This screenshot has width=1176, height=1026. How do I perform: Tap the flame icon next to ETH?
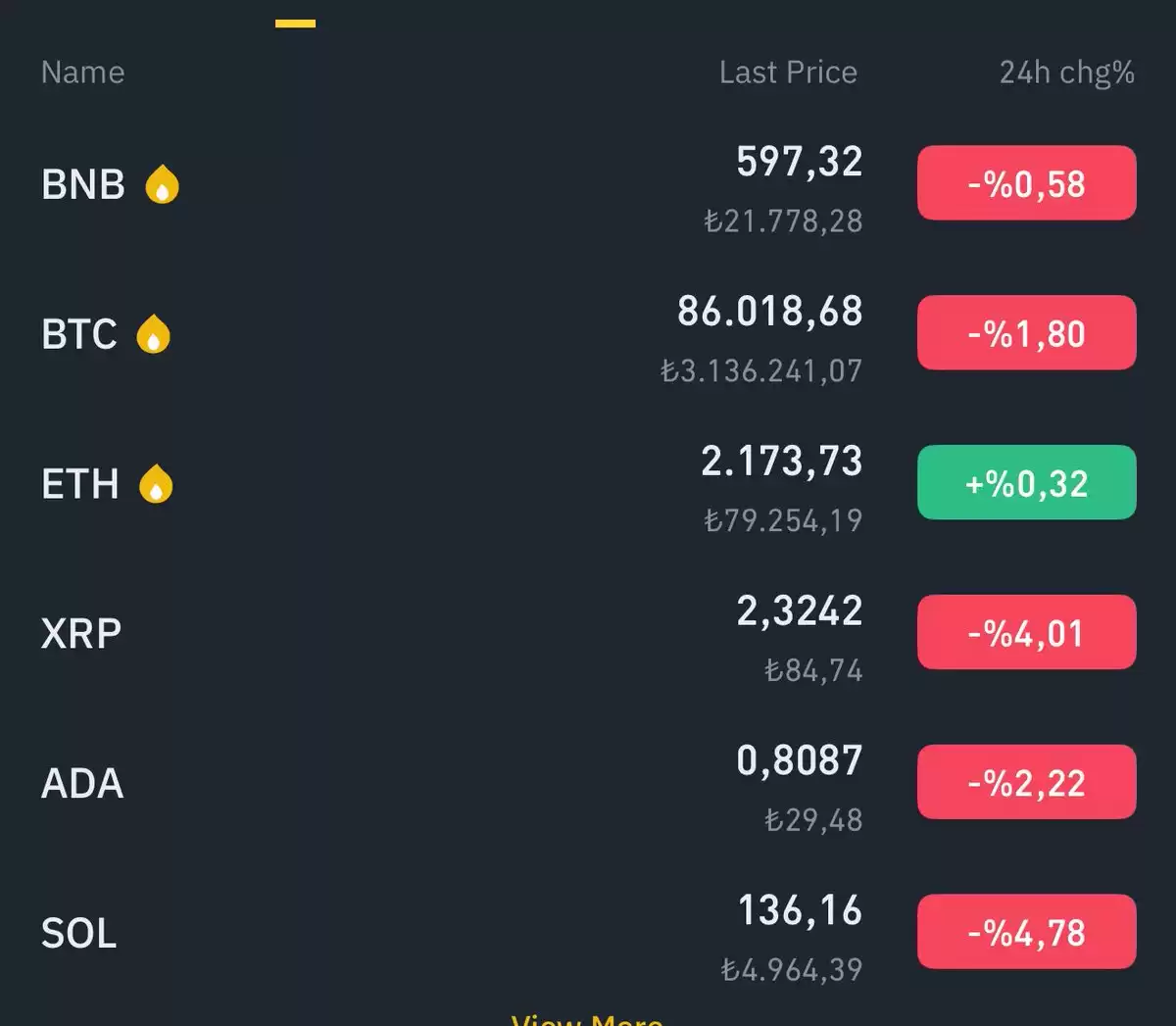point(156,484)
